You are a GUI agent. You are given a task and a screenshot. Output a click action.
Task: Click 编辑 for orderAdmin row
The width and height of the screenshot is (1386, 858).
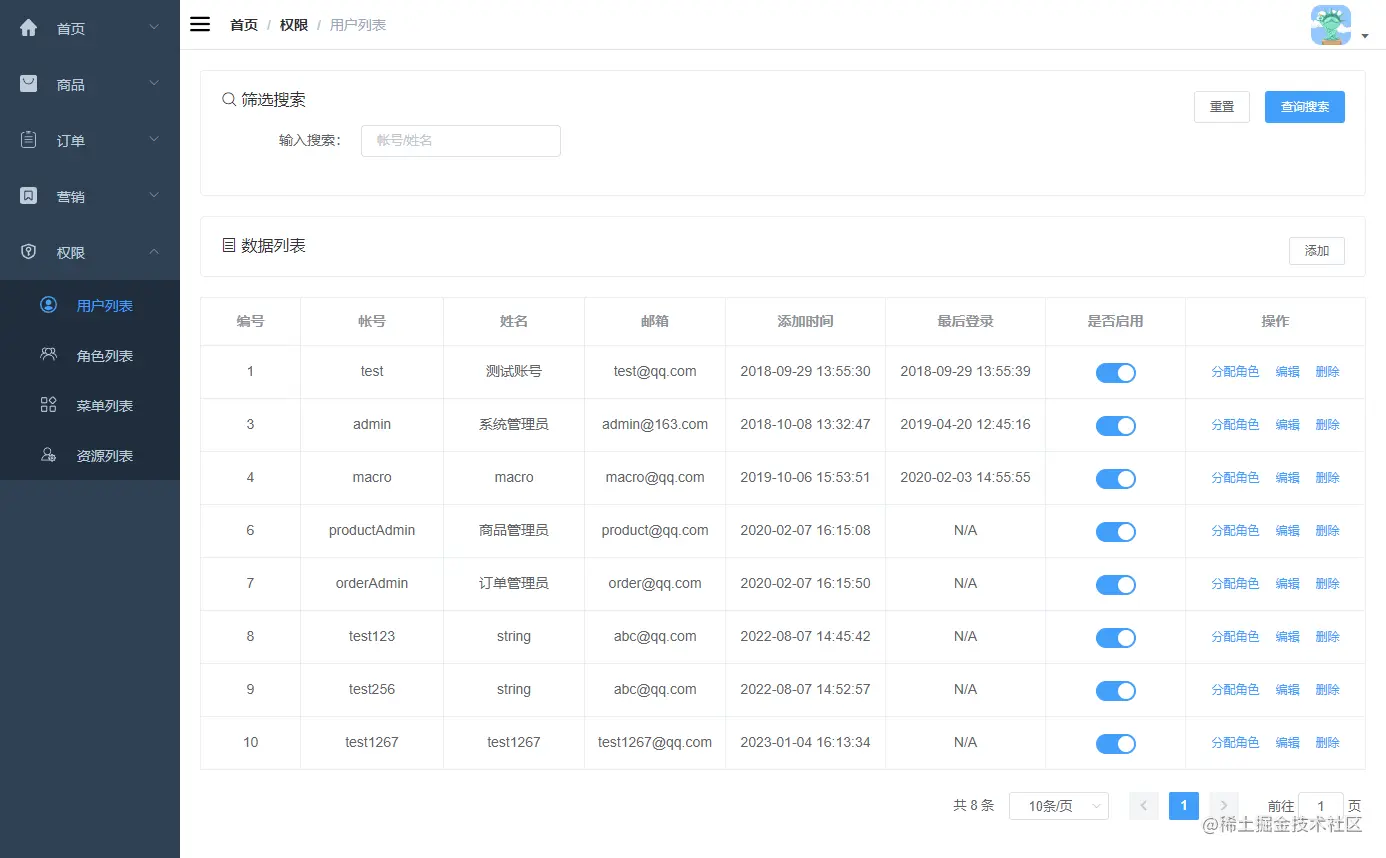[1288, 583]
